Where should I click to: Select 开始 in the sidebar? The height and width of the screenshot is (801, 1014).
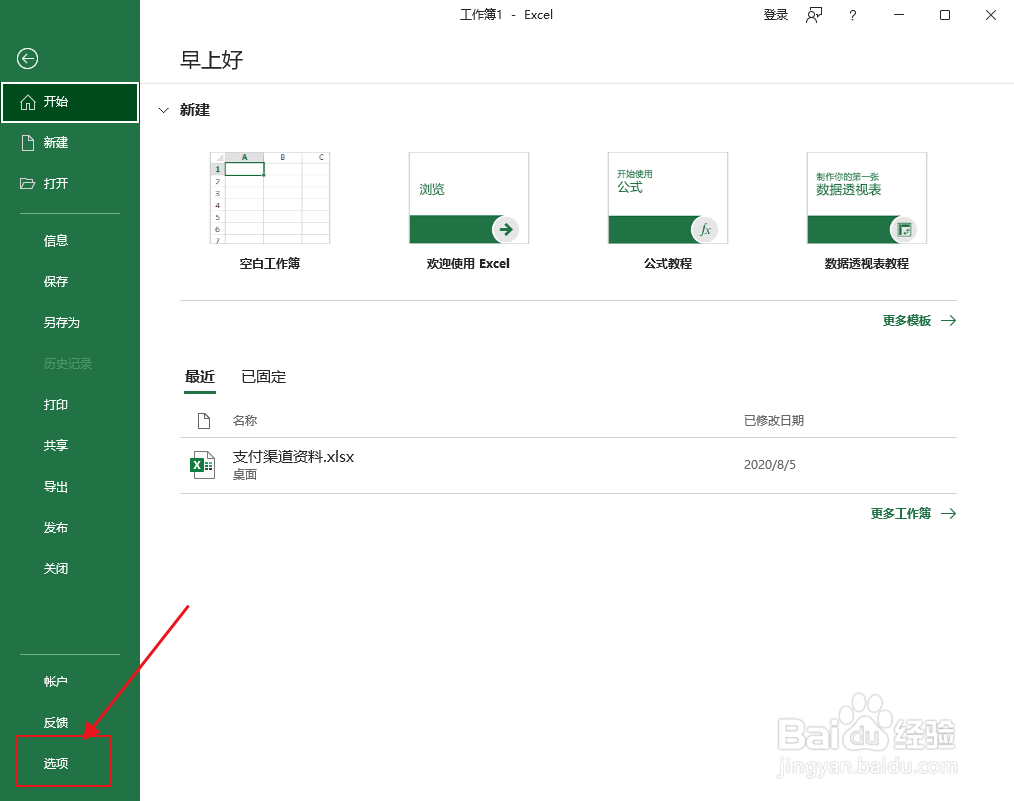(70, 102)
